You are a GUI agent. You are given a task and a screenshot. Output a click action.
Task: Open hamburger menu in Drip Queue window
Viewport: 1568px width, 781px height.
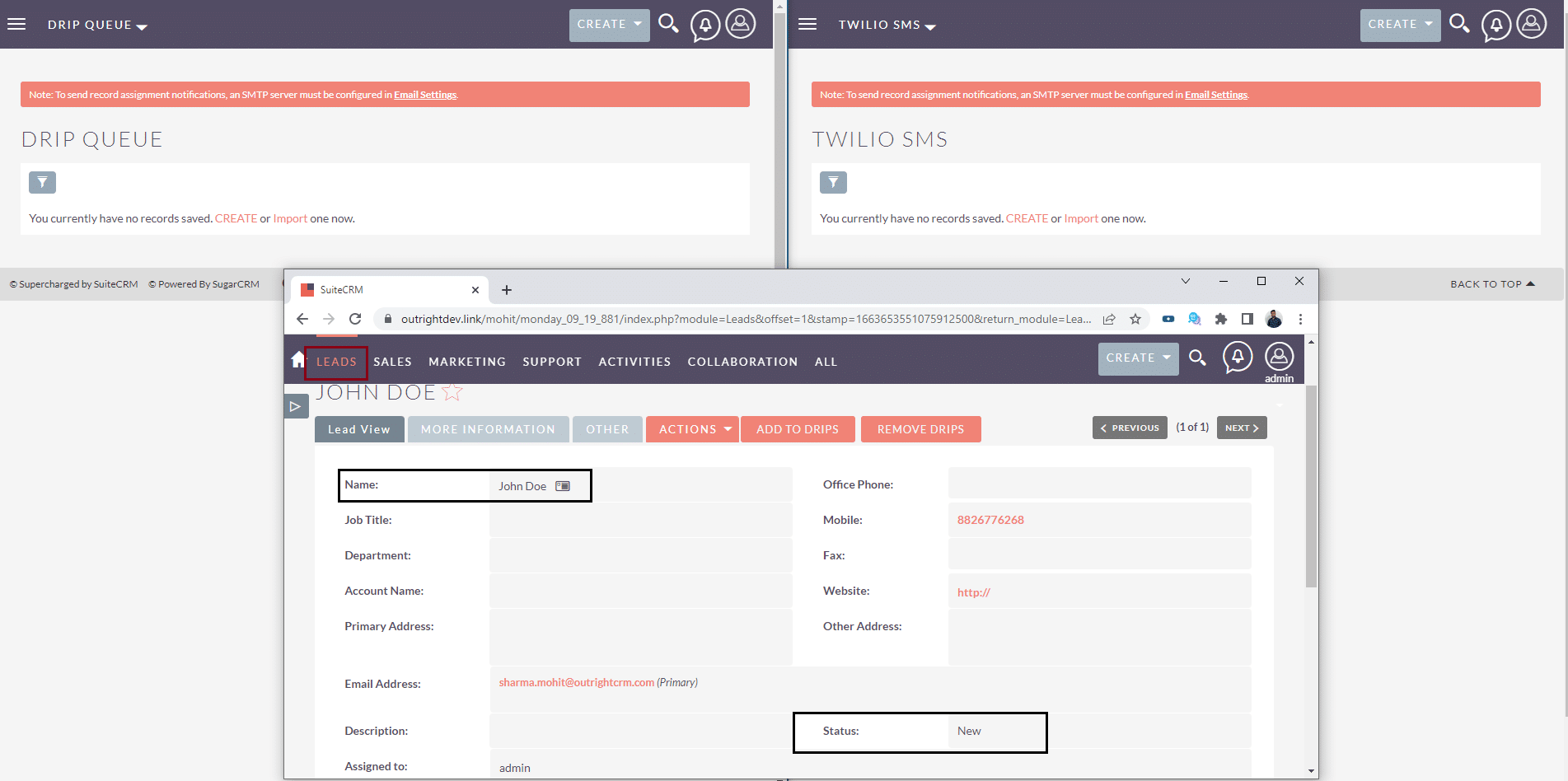pyautogui.click(x=16, y=24)
